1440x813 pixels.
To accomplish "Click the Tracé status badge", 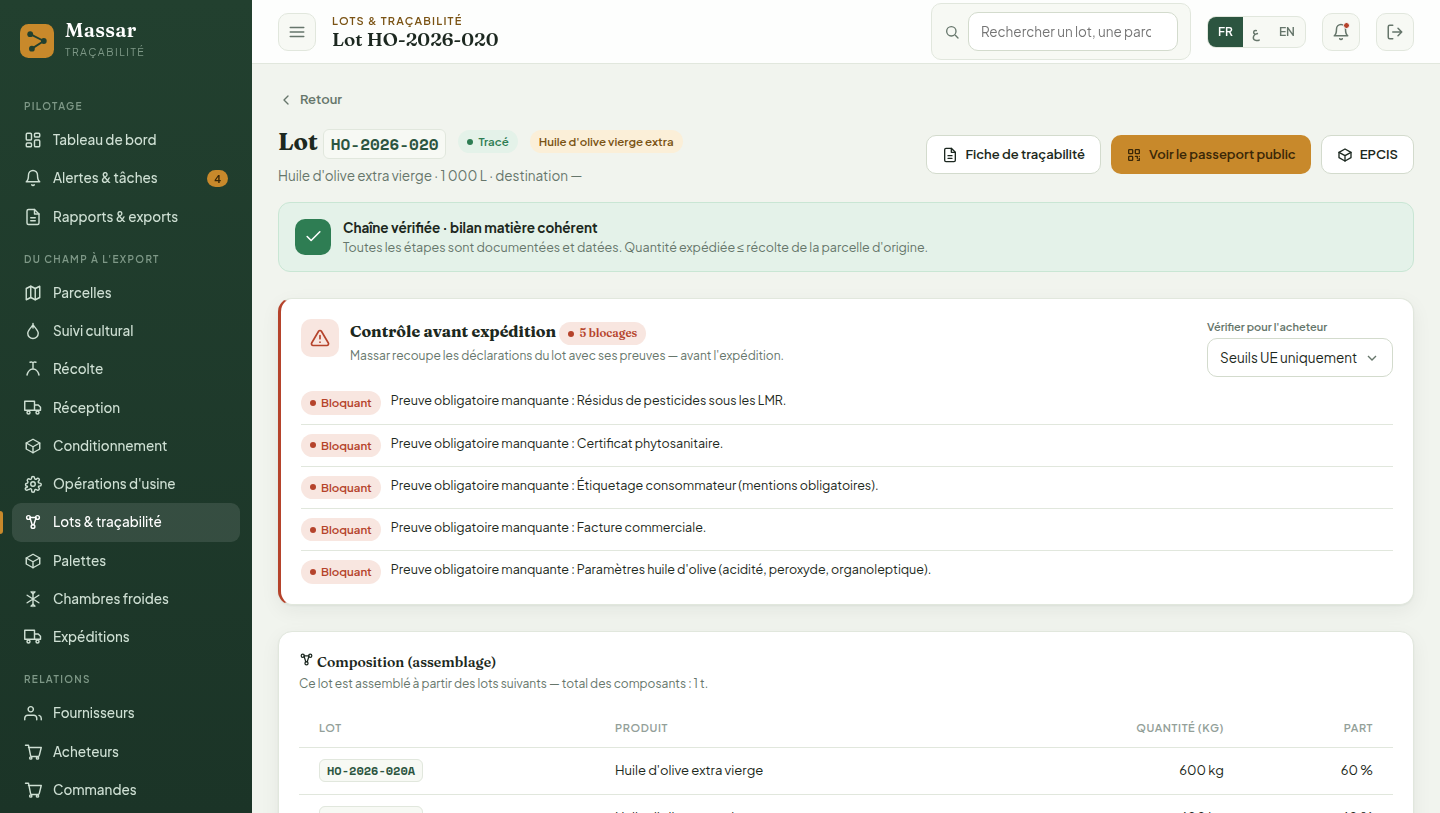I will [488, 142].
